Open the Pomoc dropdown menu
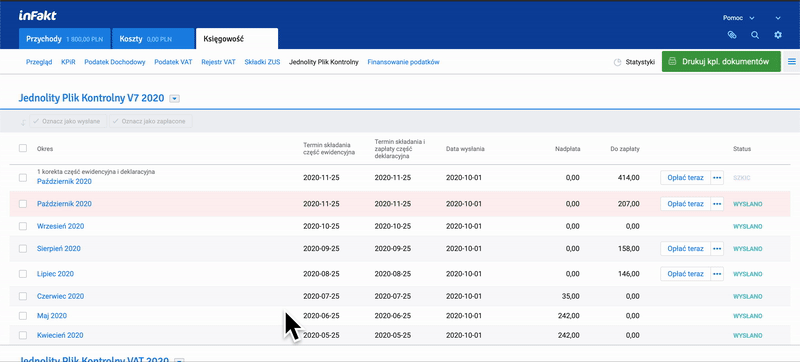The width and height of the screenshot is (800, 362). pos(738,18)
